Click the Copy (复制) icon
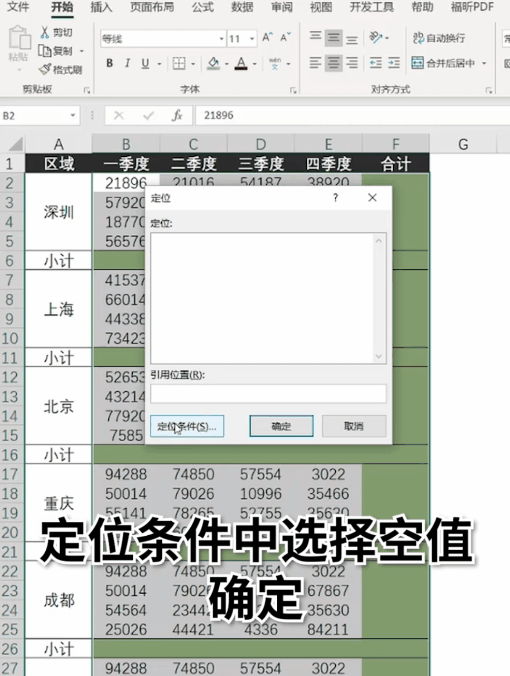 [45, 51]
